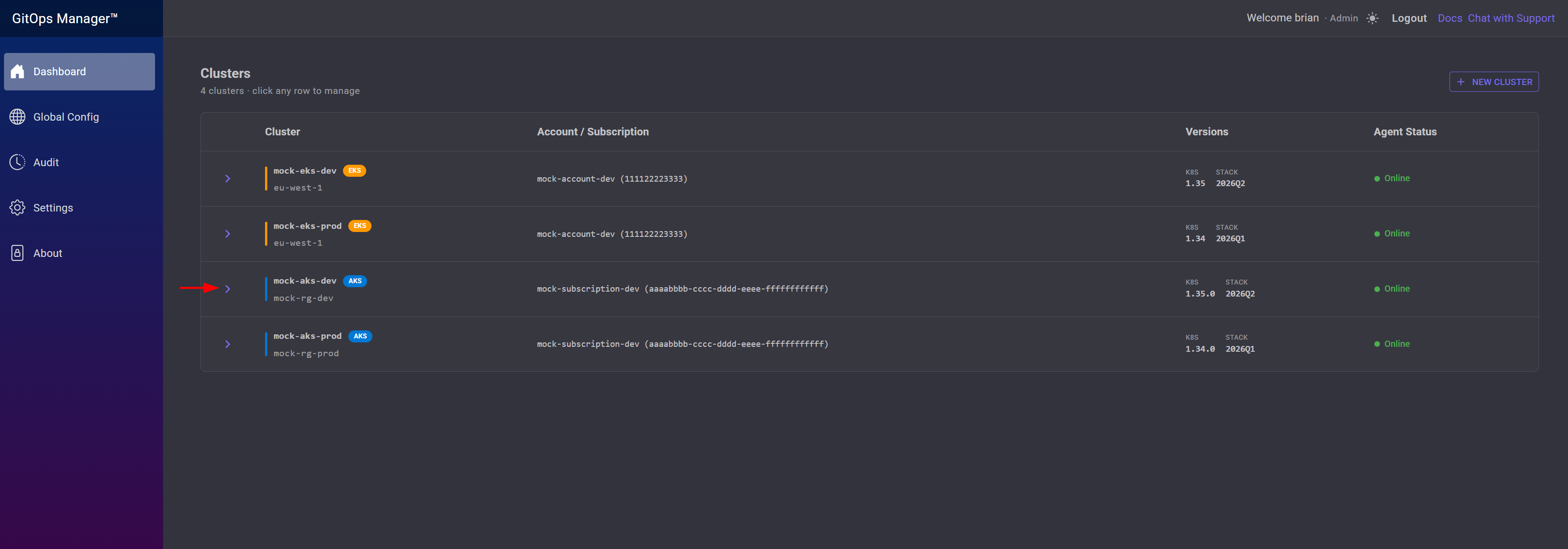Toggle the light/dark theme sun icon

pos(1372,18)
